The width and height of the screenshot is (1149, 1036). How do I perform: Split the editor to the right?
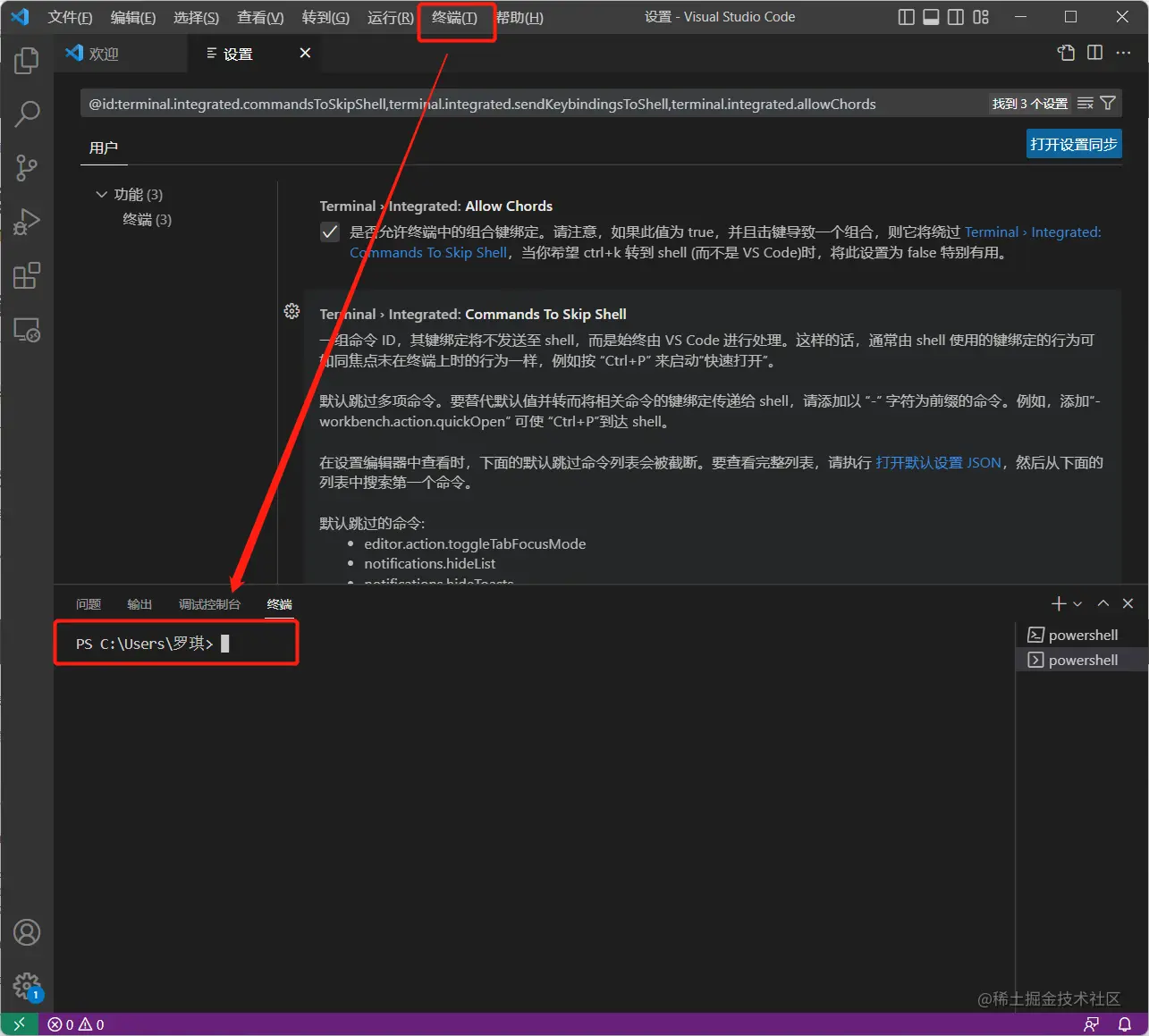click(x=1094, y=53)
